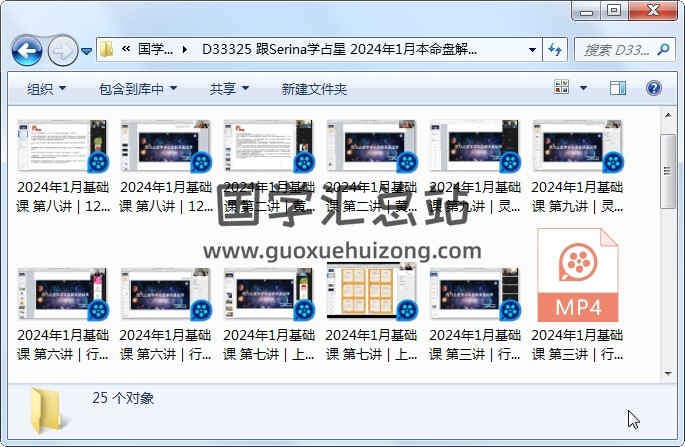The height and width of the screenshot is (447, 685).
Task: Click the scrollbar down arrow
Action: [668, 374]
